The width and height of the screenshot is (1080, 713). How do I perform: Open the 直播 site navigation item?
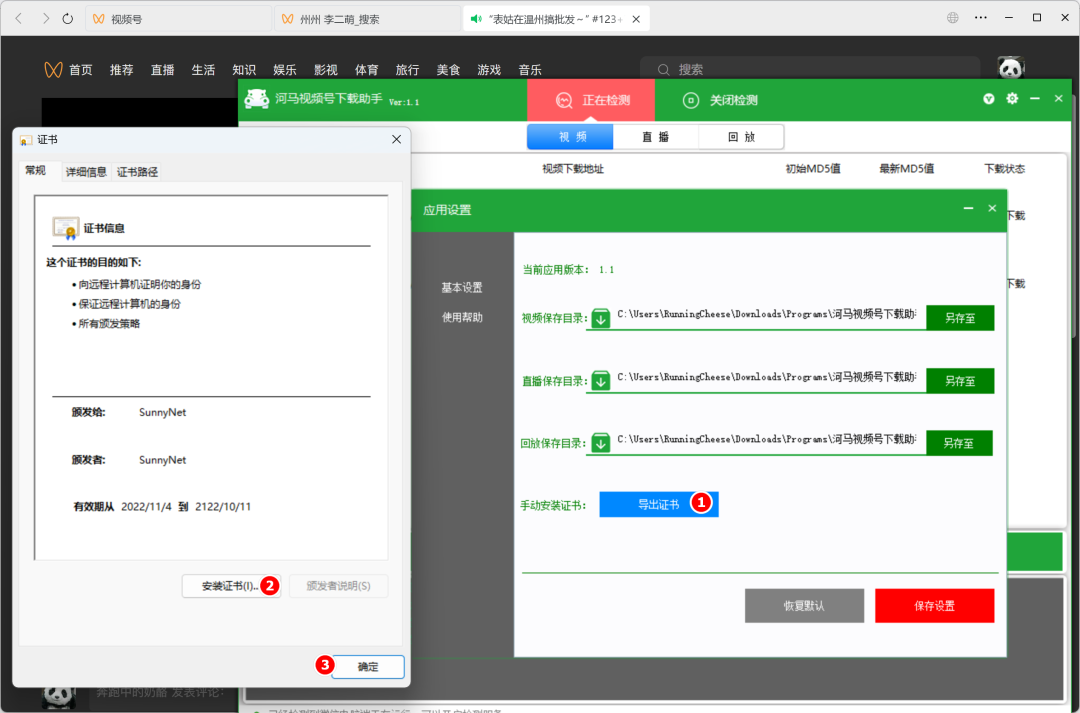click(x=163, y=70)
